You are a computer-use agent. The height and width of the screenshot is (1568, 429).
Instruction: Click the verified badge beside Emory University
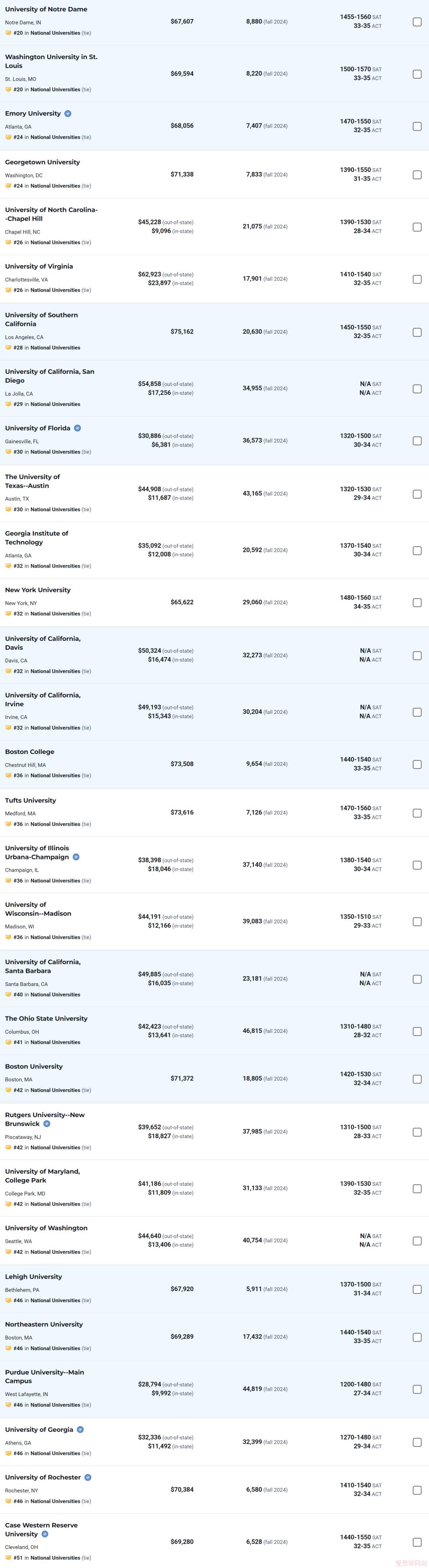68,114
